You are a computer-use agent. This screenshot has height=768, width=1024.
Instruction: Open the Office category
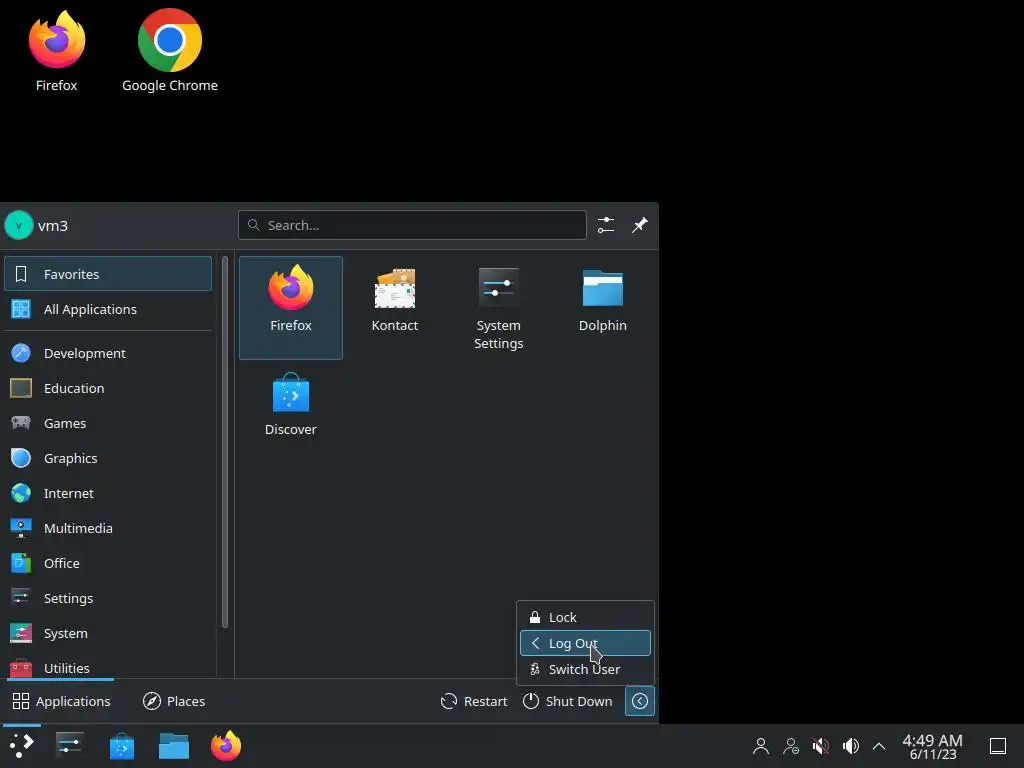108,563
